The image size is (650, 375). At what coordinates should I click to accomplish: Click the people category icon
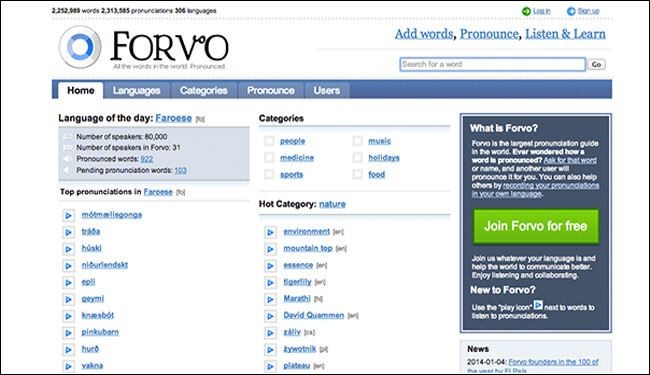269,141
